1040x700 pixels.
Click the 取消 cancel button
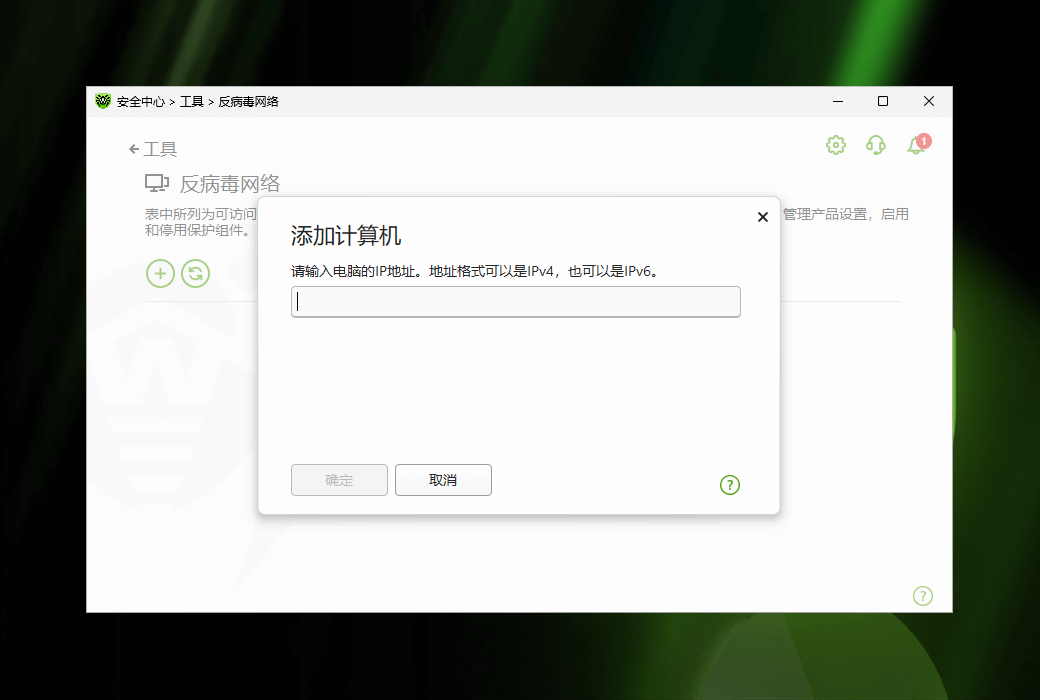443,480
